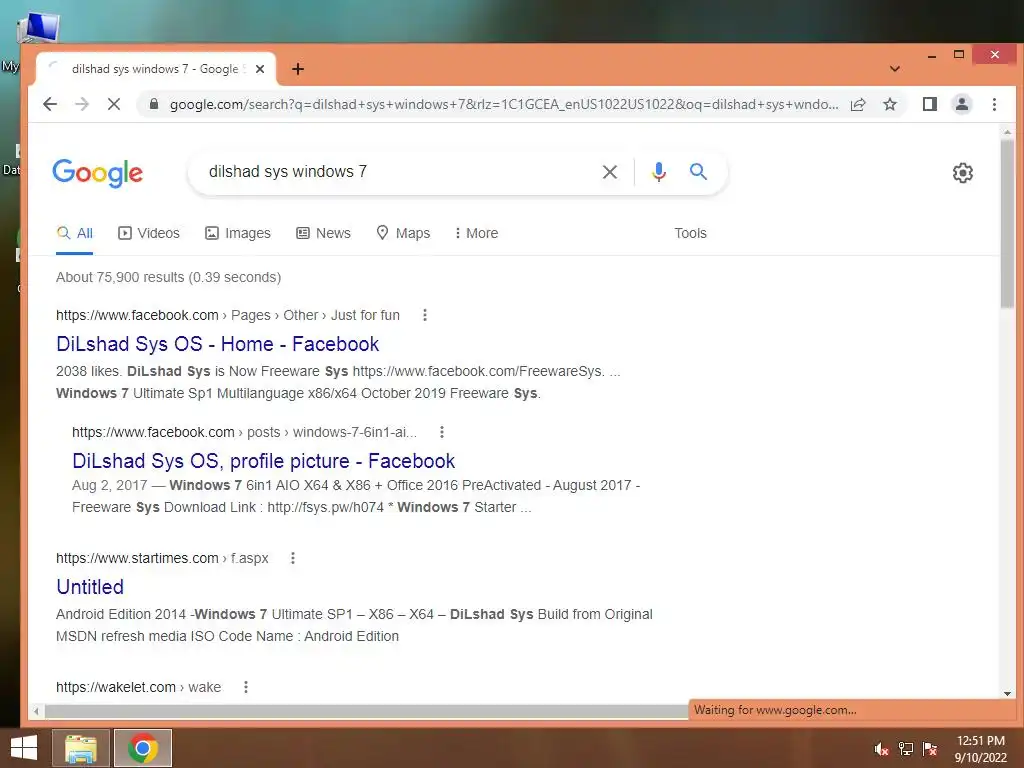Click the vertical scrollbar thumb
The image size is (1024, 768).
click(1007, 222)
